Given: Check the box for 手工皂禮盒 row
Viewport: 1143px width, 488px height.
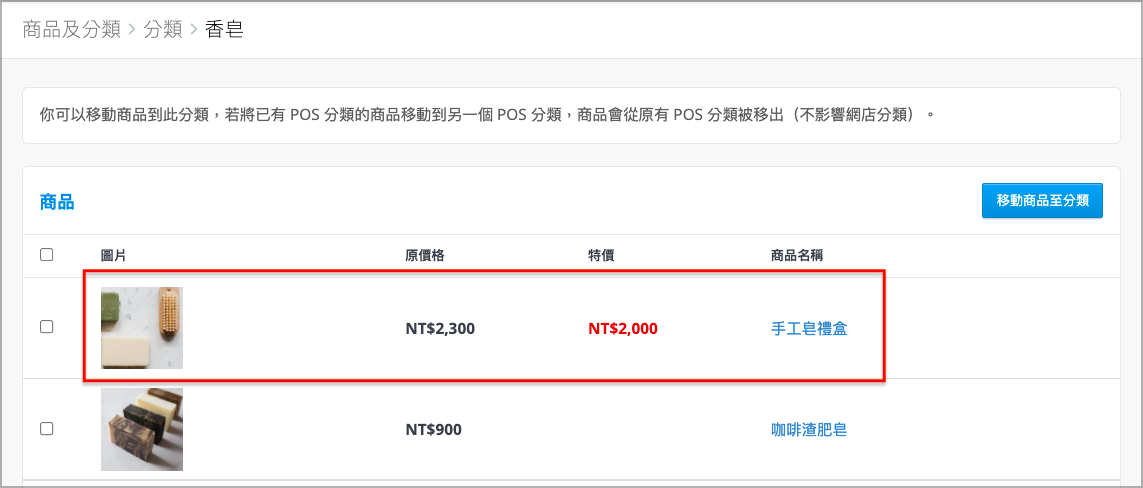Looking at the screenshot, I should [x=47, y=327].
